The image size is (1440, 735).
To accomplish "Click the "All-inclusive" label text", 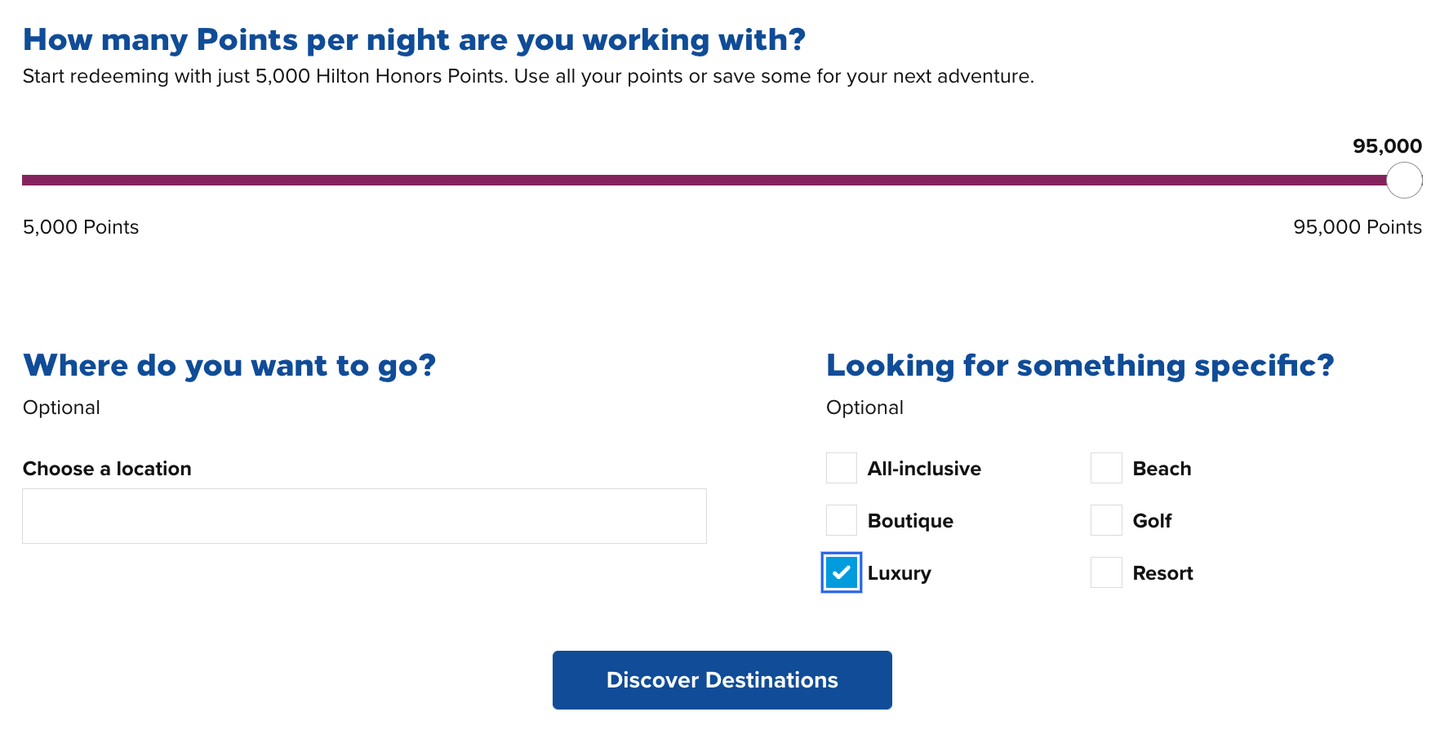I will pos(924,469).
